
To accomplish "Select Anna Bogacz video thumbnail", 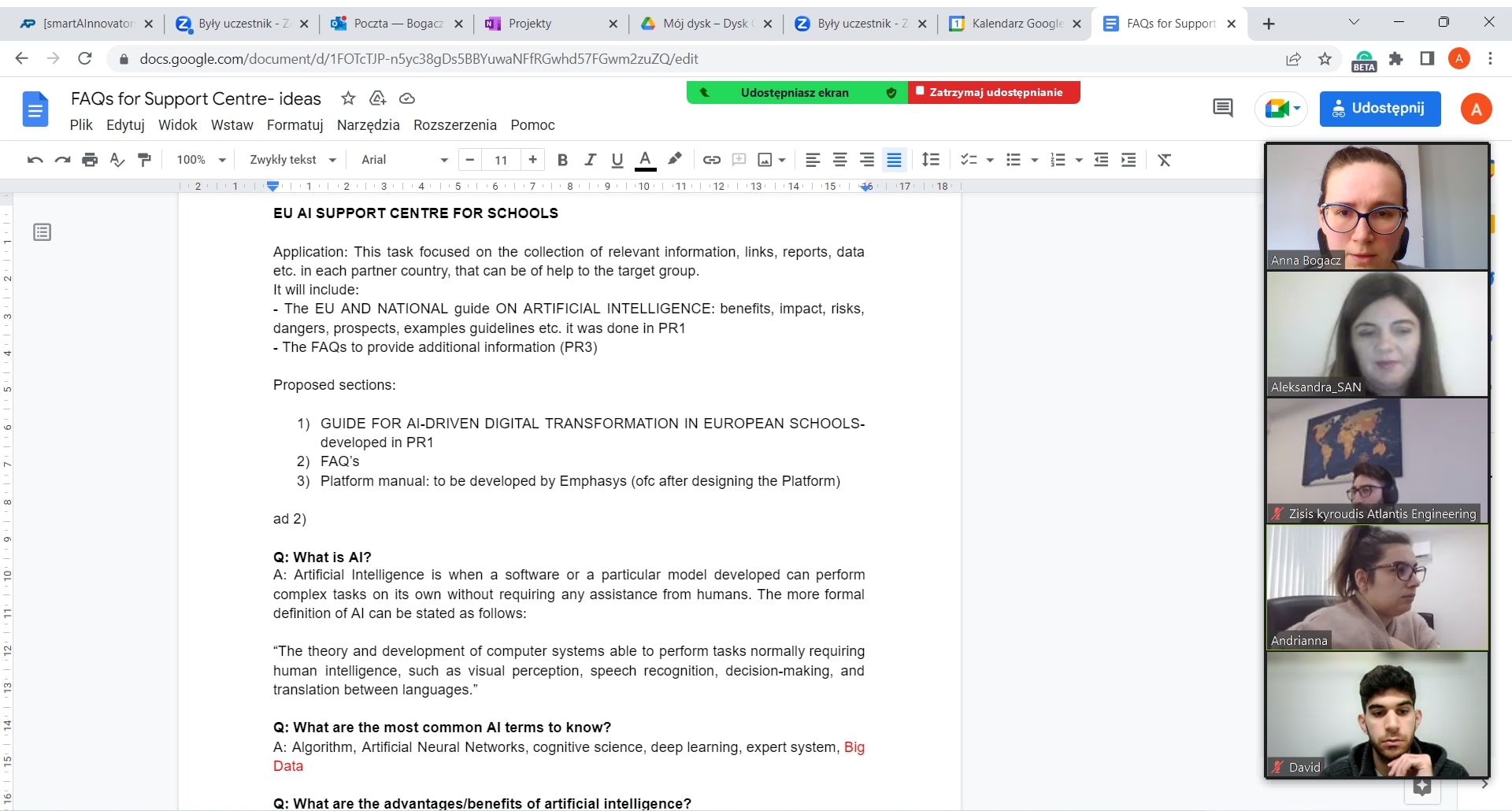I will point(1377,207).
